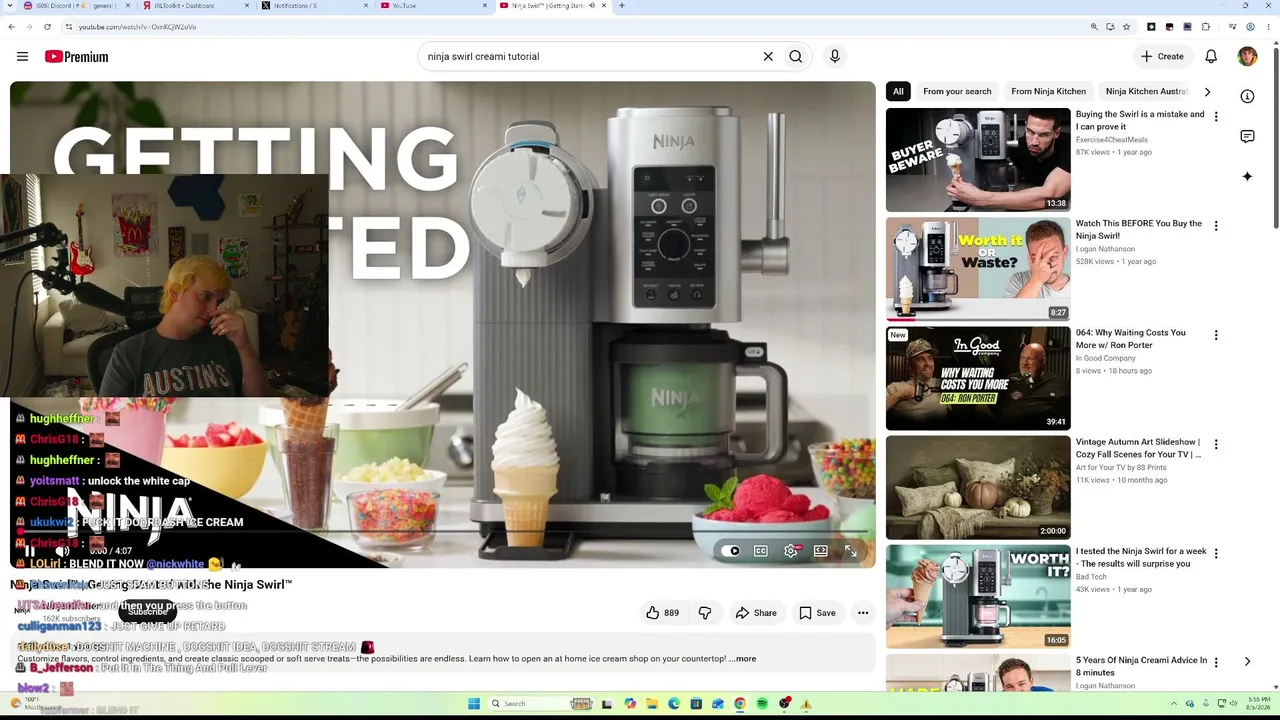This screenshot has height=720, width=1280.
Task: Subscribe to the Ninja channel
Action: [x=148, y=612]
